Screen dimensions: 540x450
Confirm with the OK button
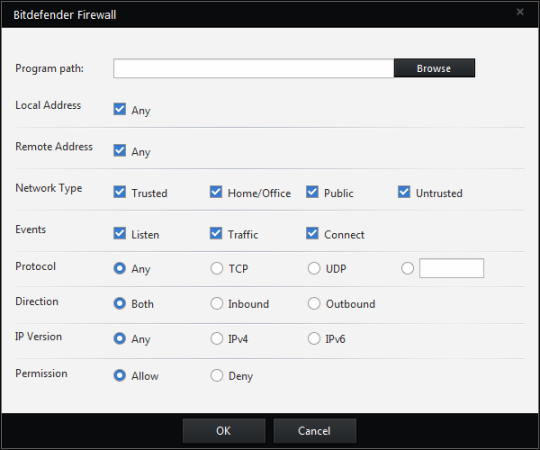point(224,431)
